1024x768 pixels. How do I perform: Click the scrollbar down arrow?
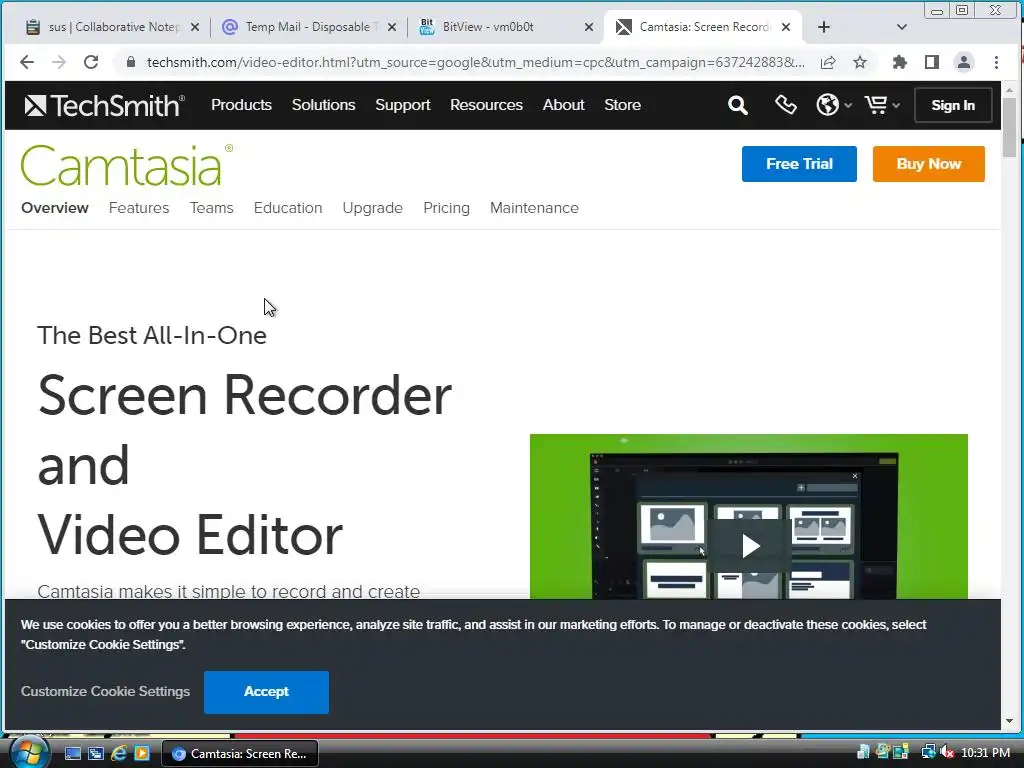pyautogui.click(x=1009, y=721)
